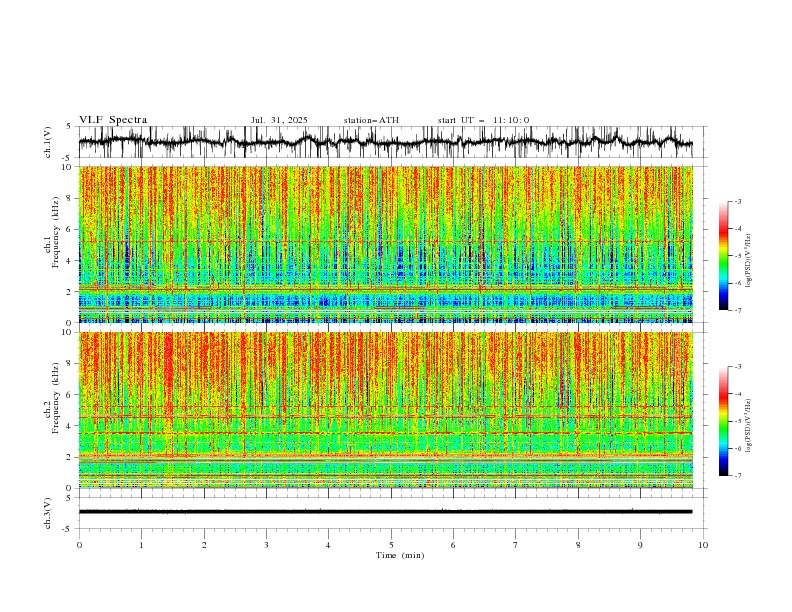Click the "-7" value below ch.2 color bar
This screenshot has height=612, width=792.
tap(737, 475)
